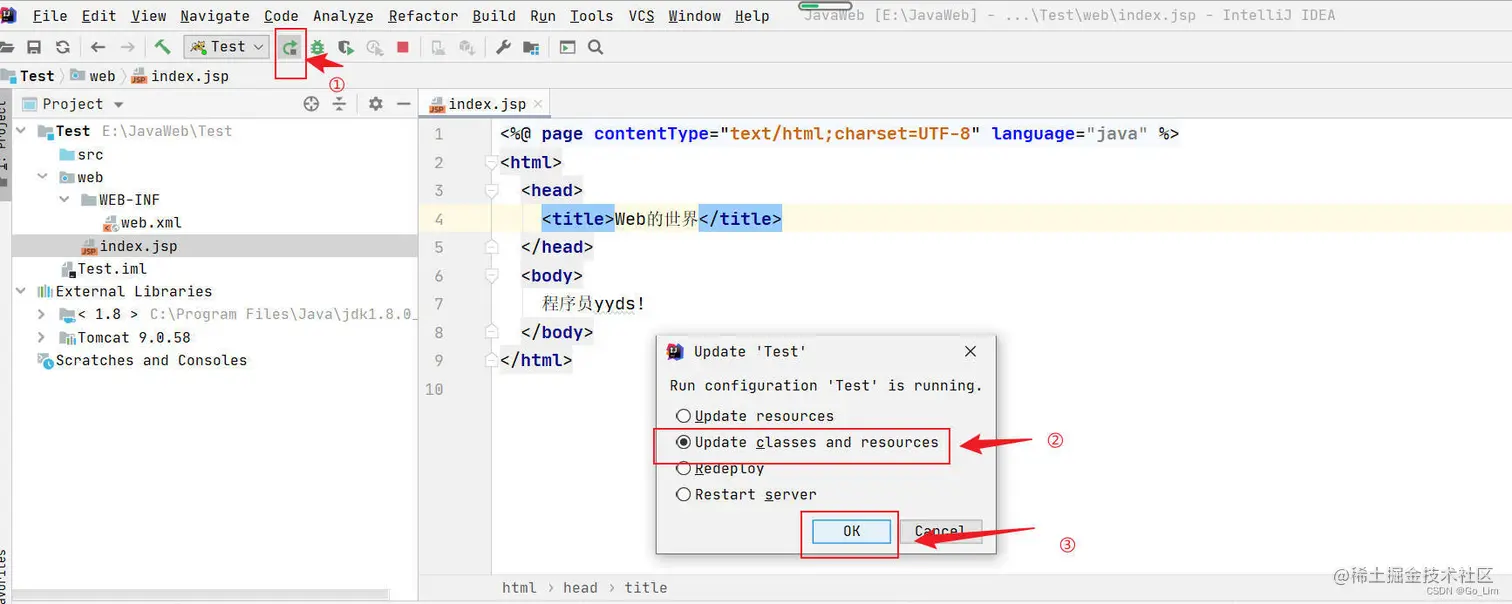Confirm the update with the OK button

(x=851, y=532)
